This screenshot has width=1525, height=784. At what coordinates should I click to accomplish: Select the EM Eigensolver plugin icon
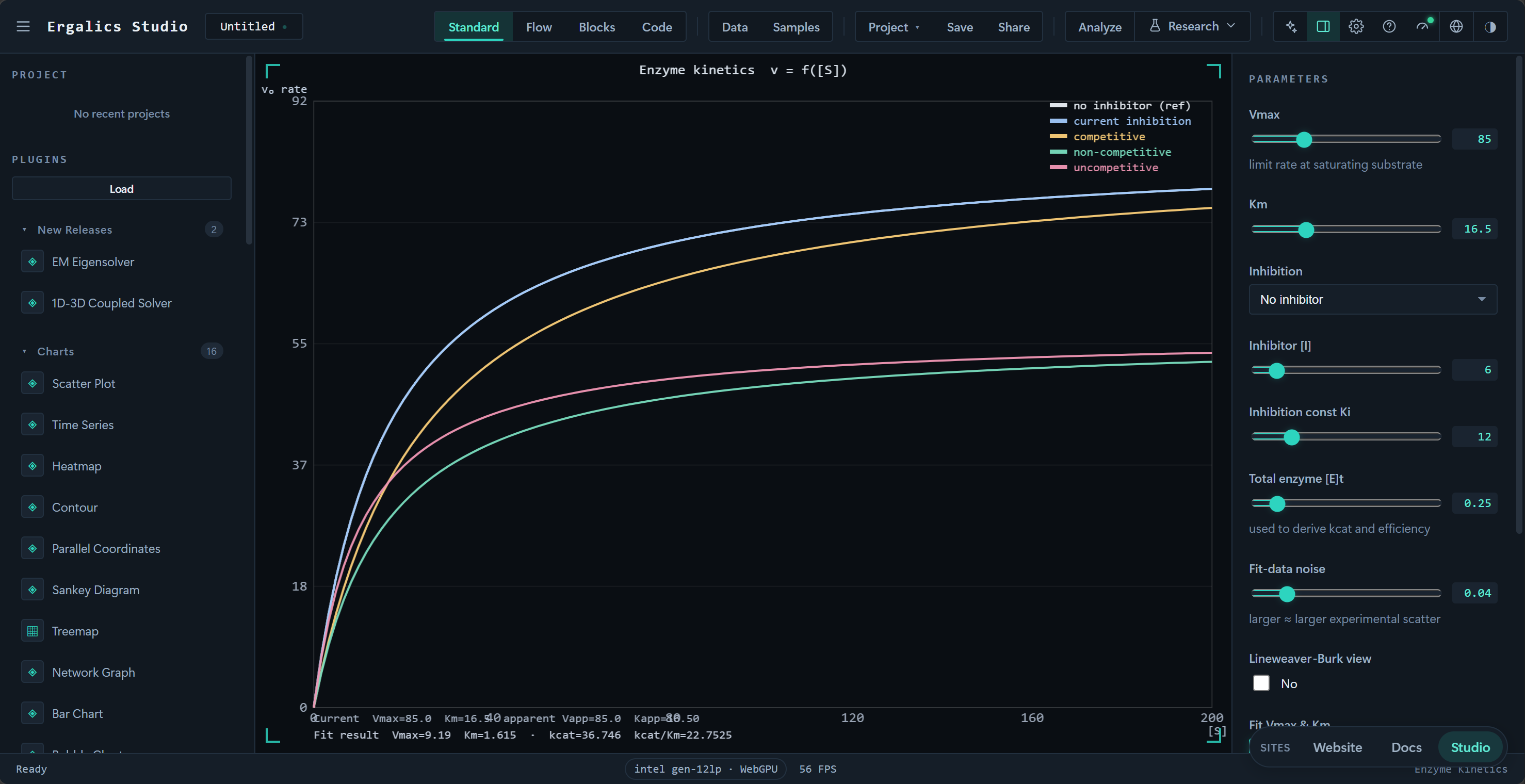33,262
